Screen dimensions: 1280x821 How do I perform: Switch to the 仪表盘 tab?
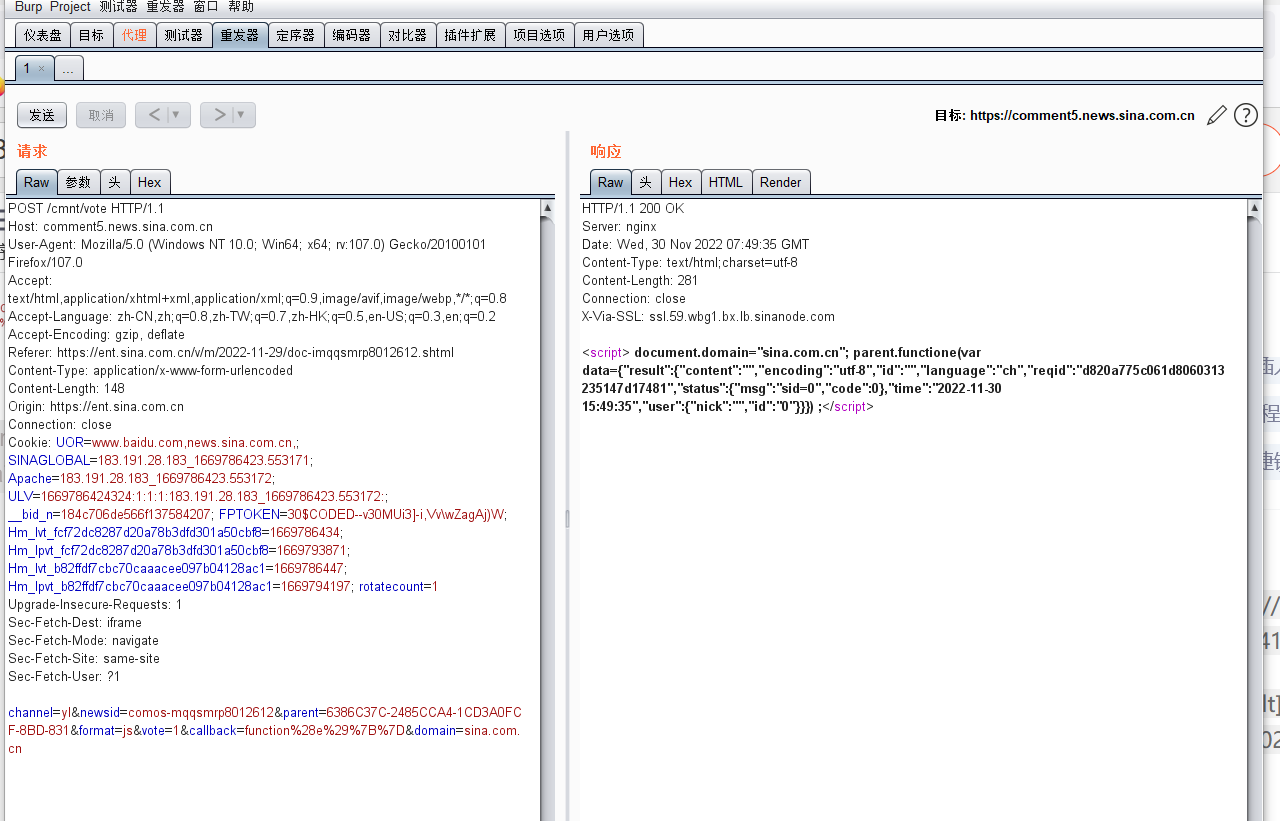coord(43,35)
